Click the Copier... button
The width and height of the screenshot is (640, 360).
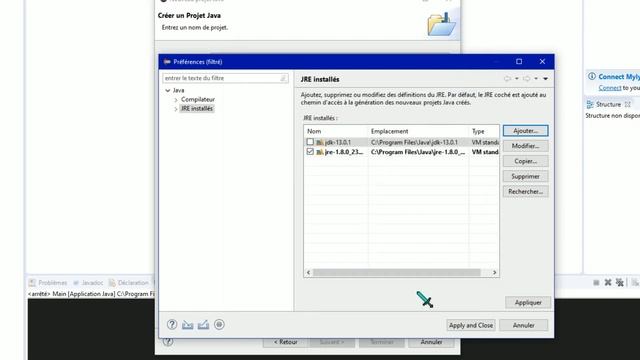(x=525, y=161)
